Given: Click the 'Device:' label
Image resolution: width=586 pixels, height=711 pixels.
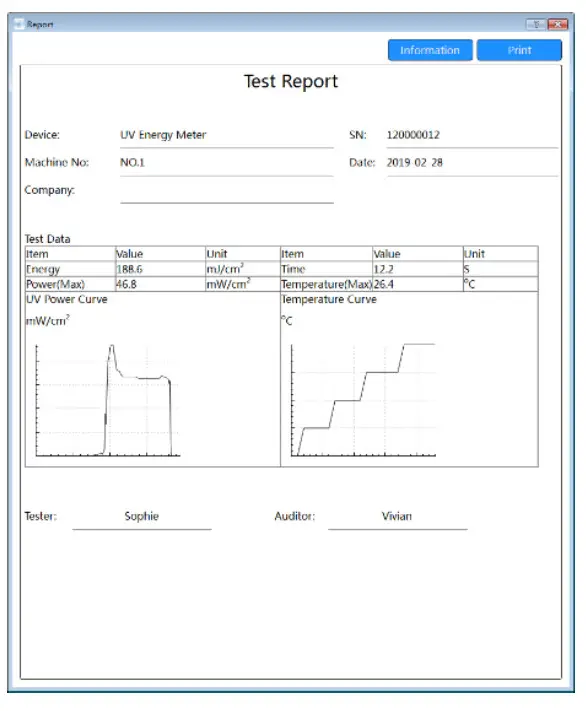Looking at the screenshot, I should (42, 135).
